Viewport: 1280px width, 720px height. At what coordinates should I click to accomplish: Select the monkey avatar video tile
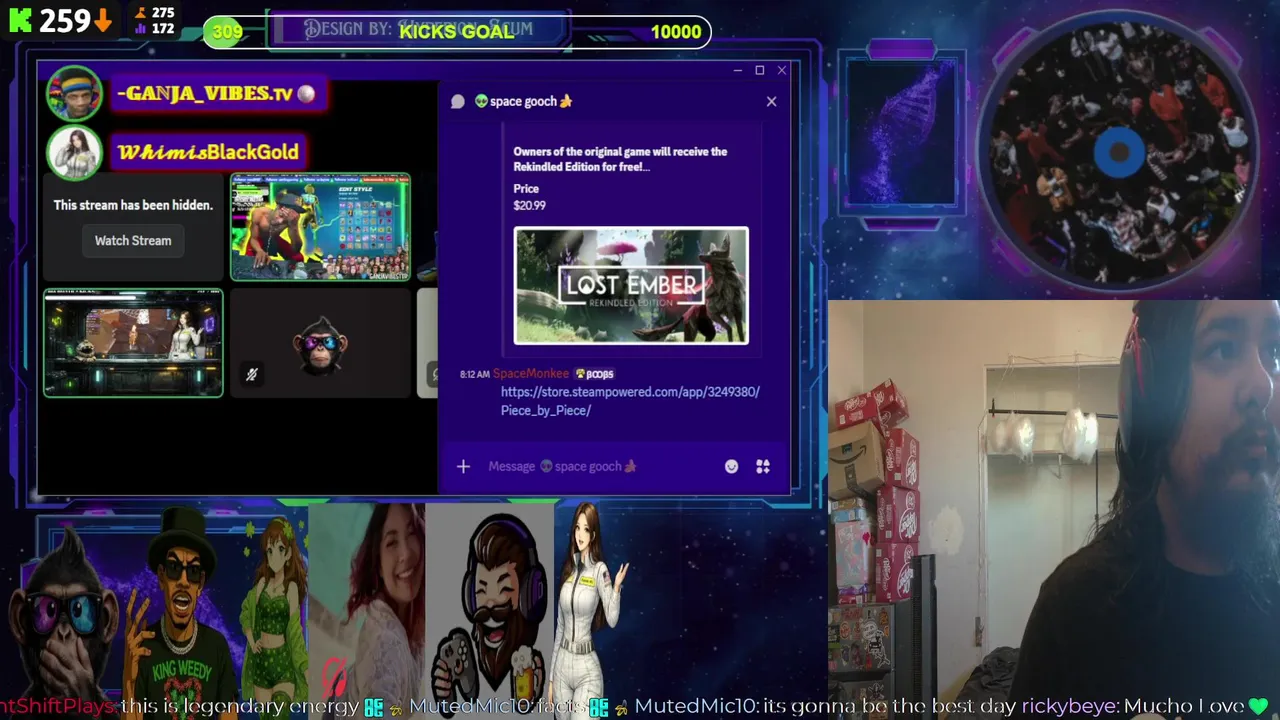(320, 343)
